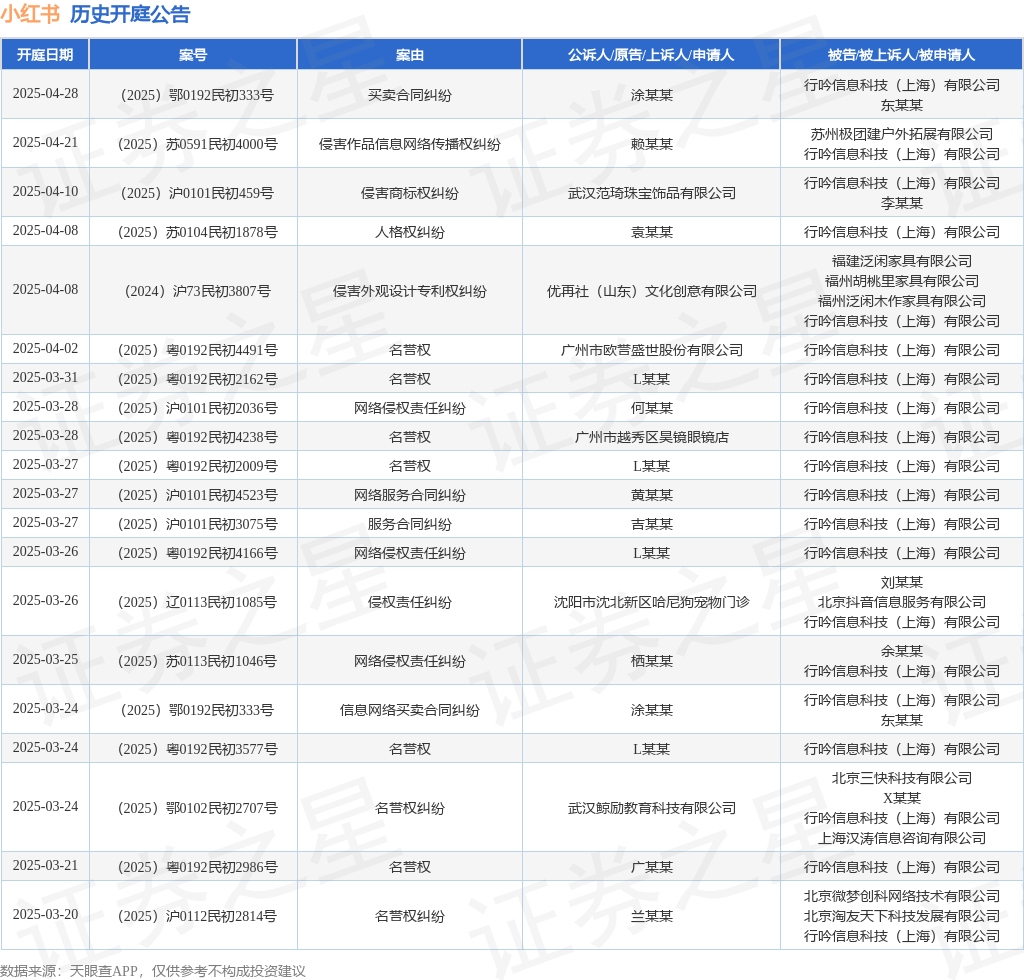1024x980 pixels.
Task: Click plaintiff 广州市越秀区昊镜眼镜店
Action: 651,437
